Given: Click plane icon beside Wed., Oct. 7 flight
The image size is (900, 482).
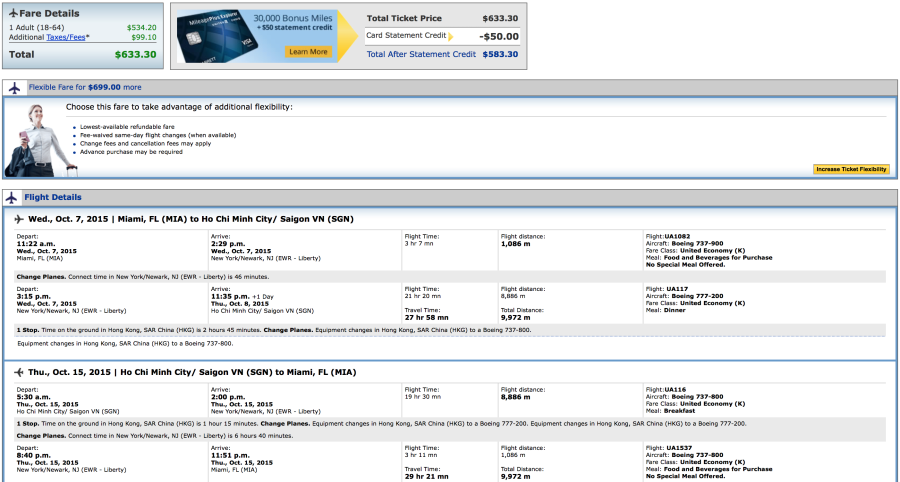Looking at the screenshot, I should pyautogui.click(x=19, y=219).
